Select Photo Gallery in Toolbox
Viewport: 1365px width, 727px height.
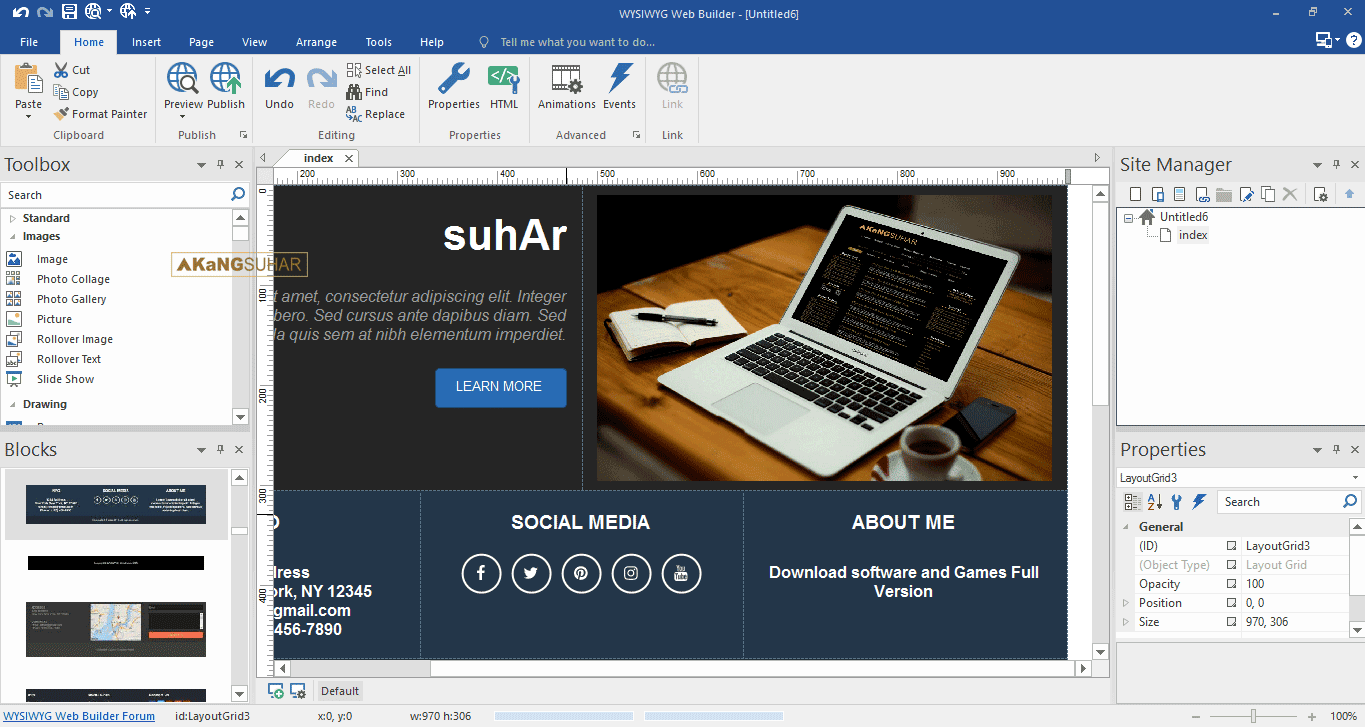pos(71,299)
